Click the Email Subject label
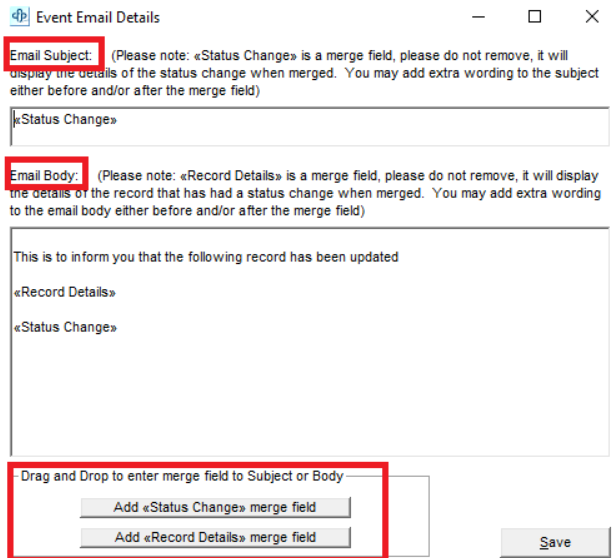 (51, 55)
